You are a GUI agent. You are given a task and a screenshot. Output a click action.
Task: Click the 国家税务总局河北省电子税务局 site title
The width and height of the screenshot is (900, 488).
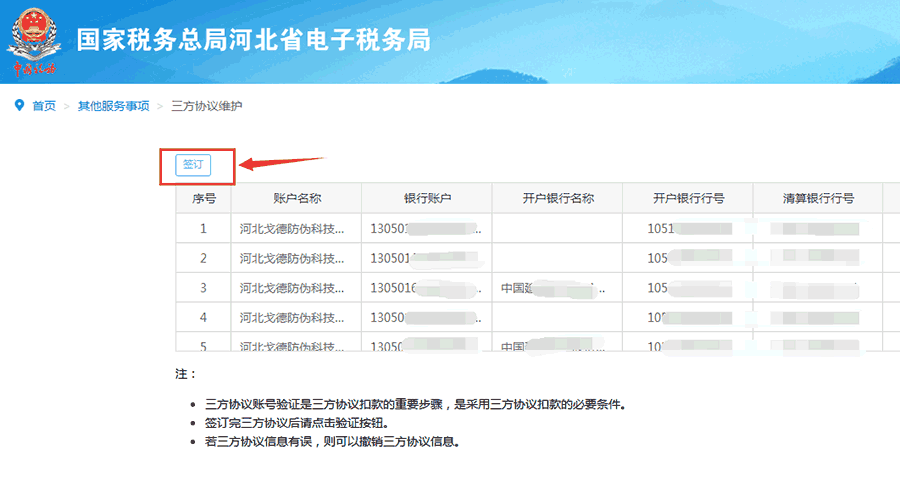pos(253,40)
